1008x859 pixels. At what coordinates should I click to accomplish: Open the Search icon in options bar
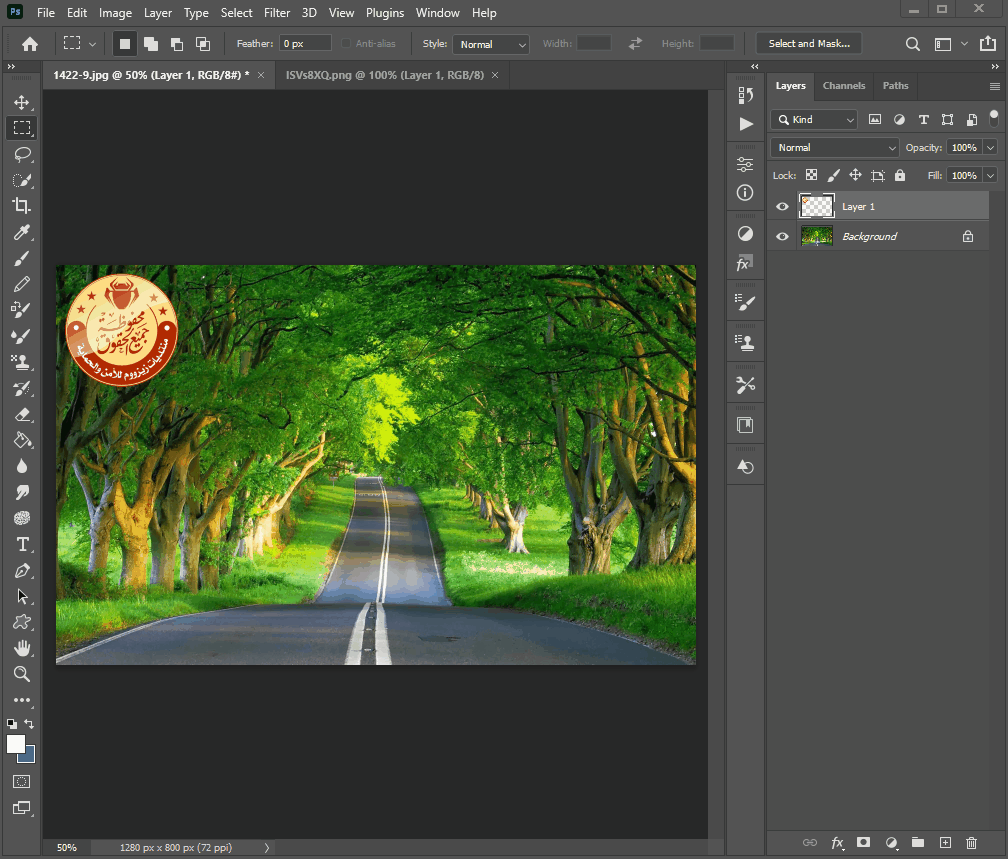coord(912,44)
